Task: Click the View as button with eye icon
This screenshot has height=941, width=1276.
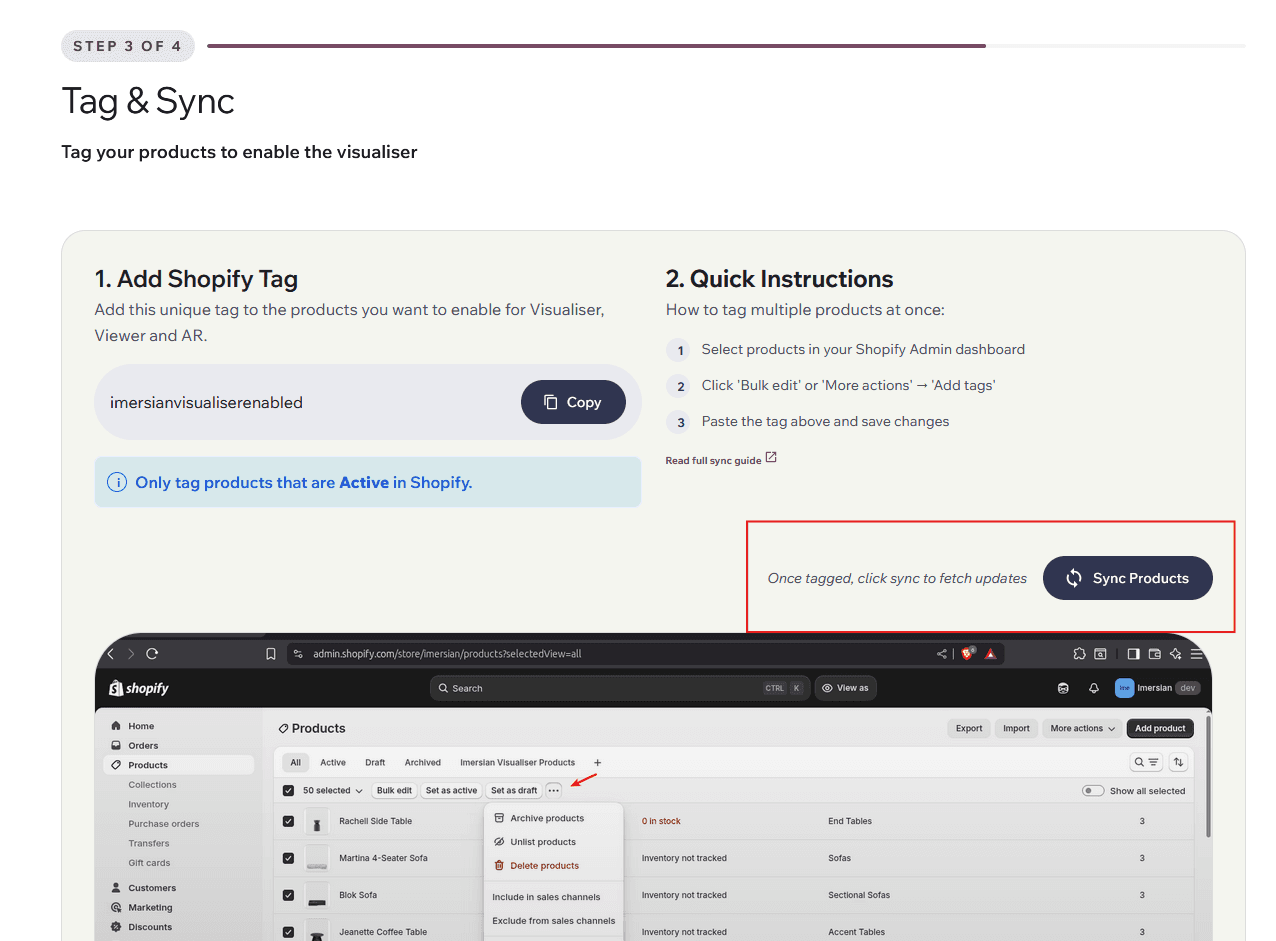Action: click(846, 688)
